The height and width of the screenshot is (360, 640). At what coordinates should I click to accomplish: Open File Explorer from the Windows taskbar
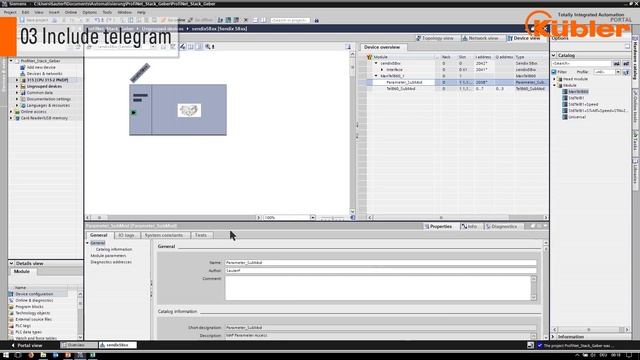43,355
